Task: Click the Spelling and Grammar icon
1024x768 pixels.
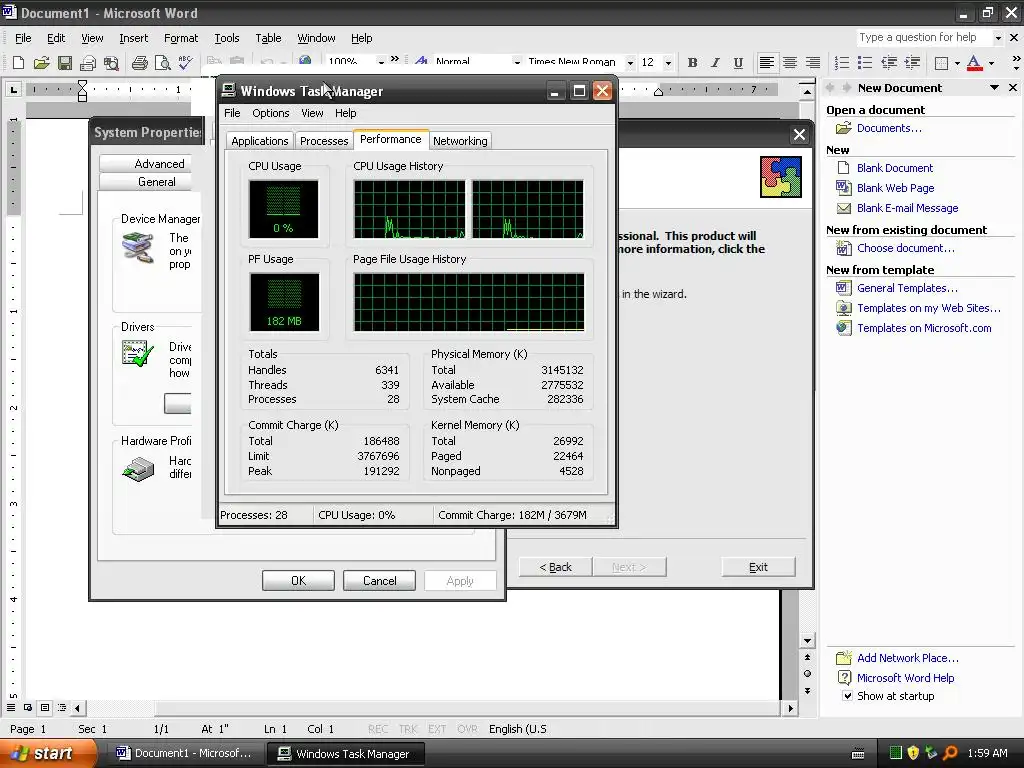Action: pos(185,63)
